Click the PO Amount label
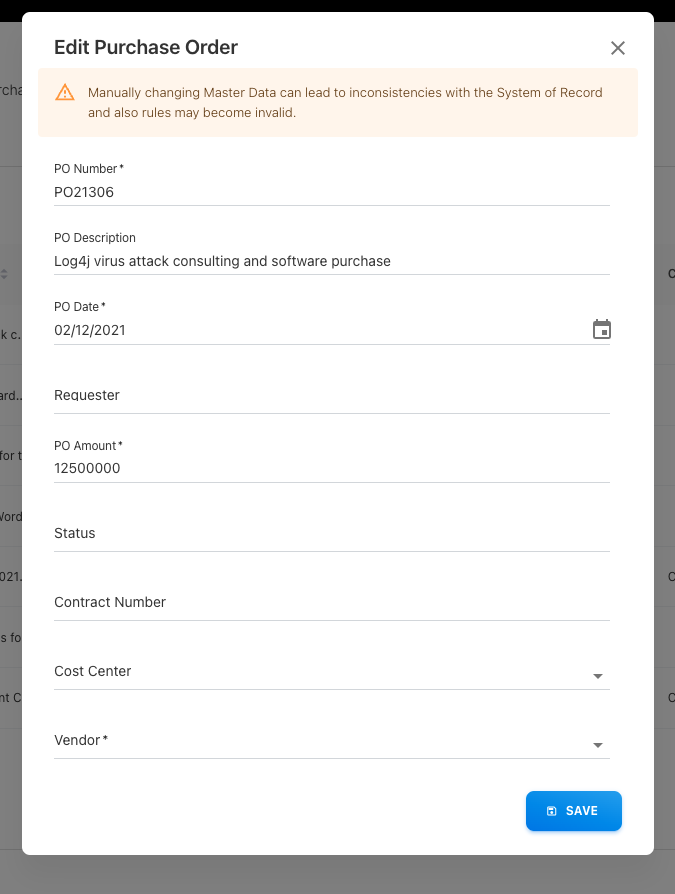 click(x=88, y=446)
